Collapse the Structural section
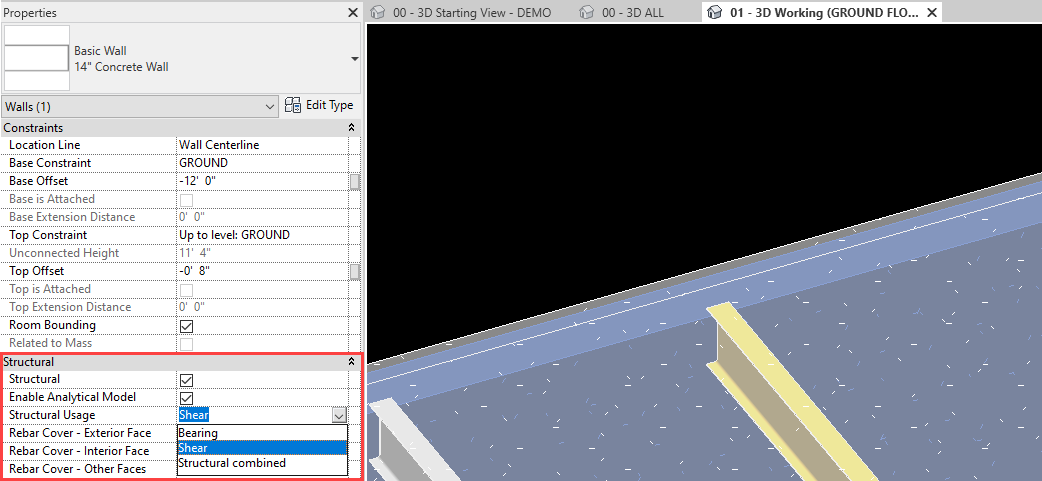 coord(351,361)
